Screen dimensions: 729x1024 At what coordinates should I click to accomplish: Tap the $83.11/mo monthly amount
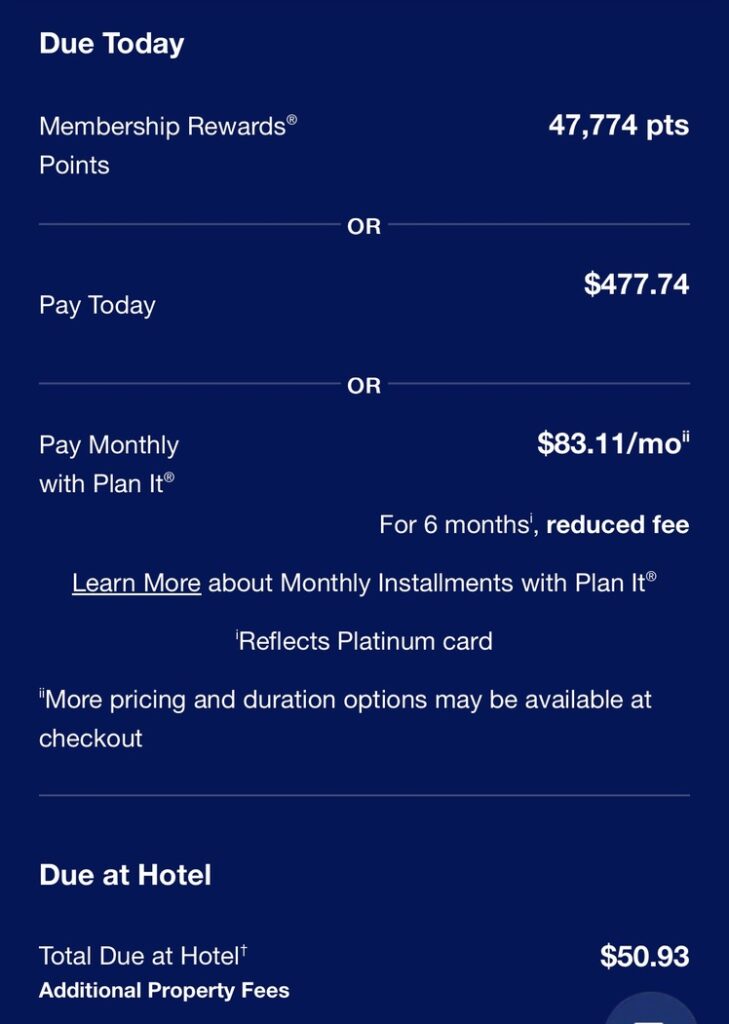(613, 443)
